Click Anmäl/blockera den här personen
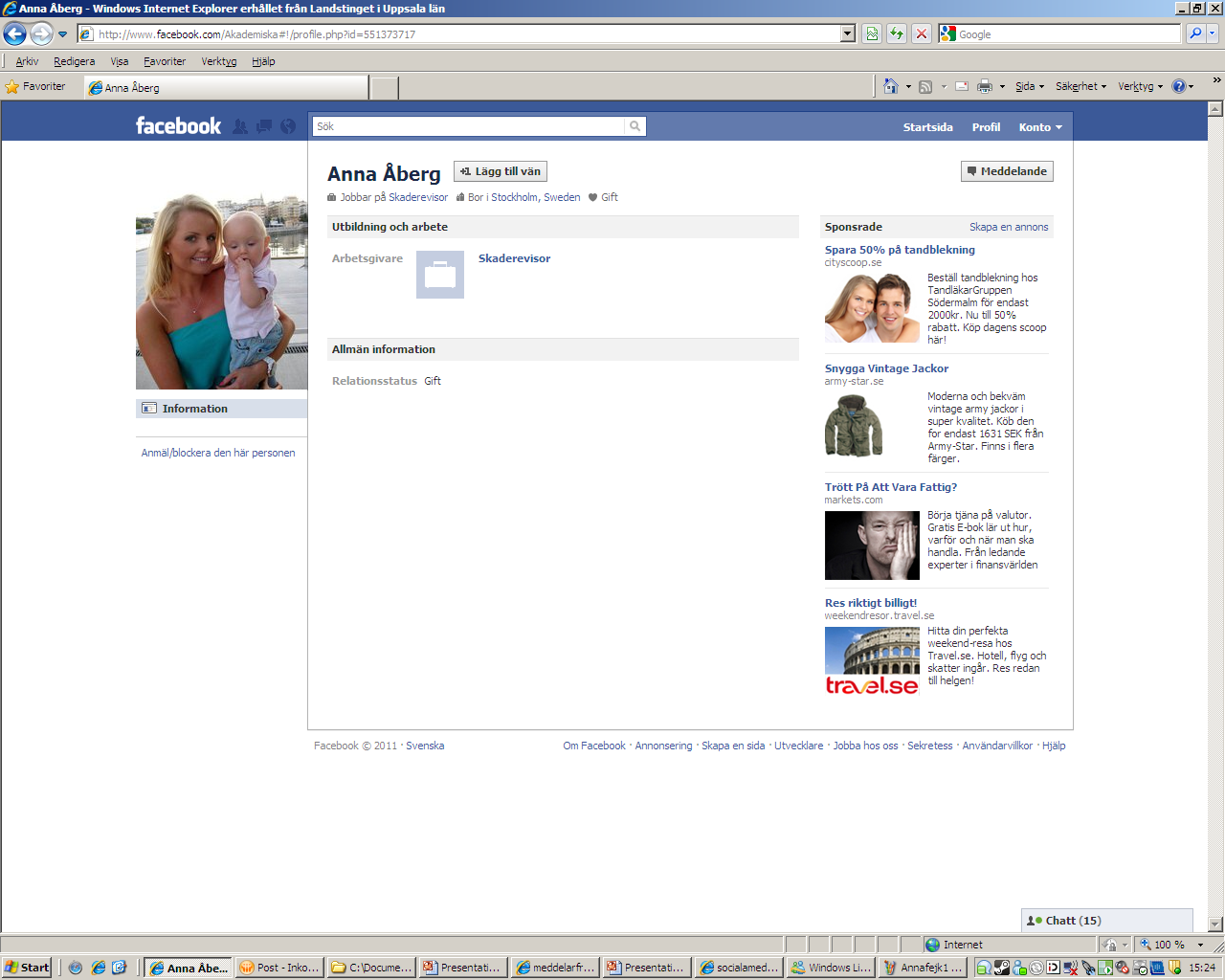Screen dimensions: 1225x980 pos(218,453)
